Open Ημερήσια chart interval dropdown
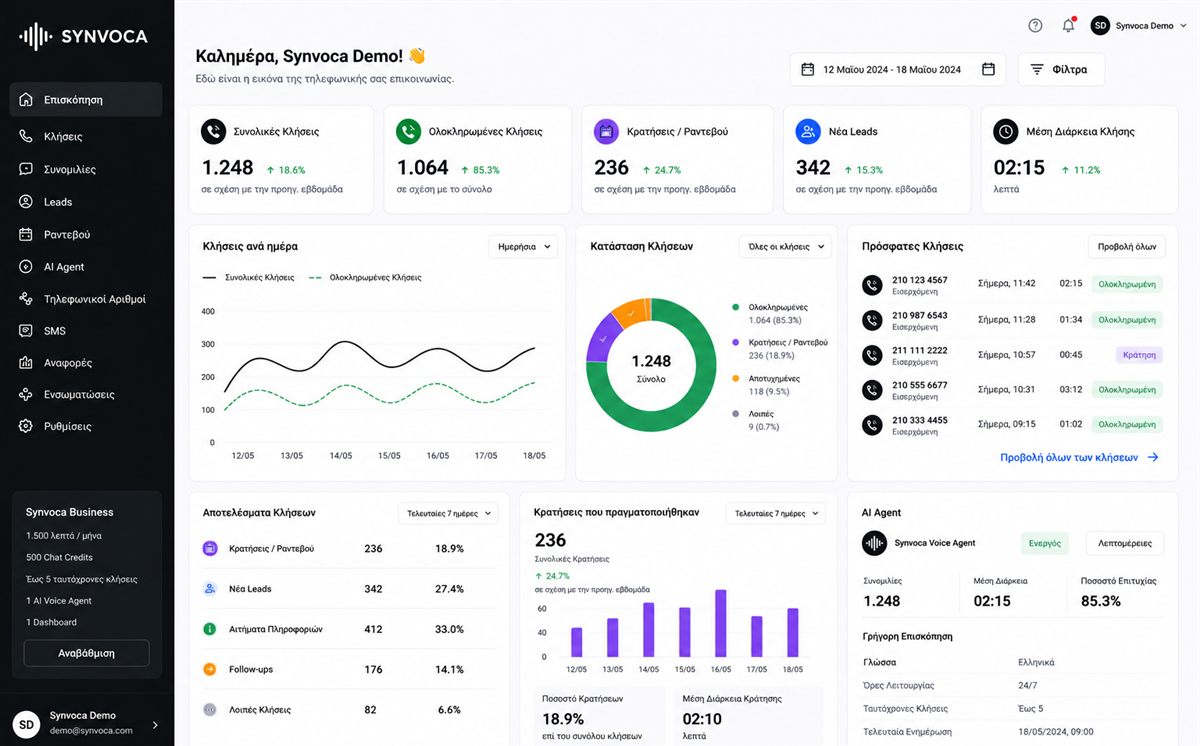The image size is (1200, 746). (523, 246)
